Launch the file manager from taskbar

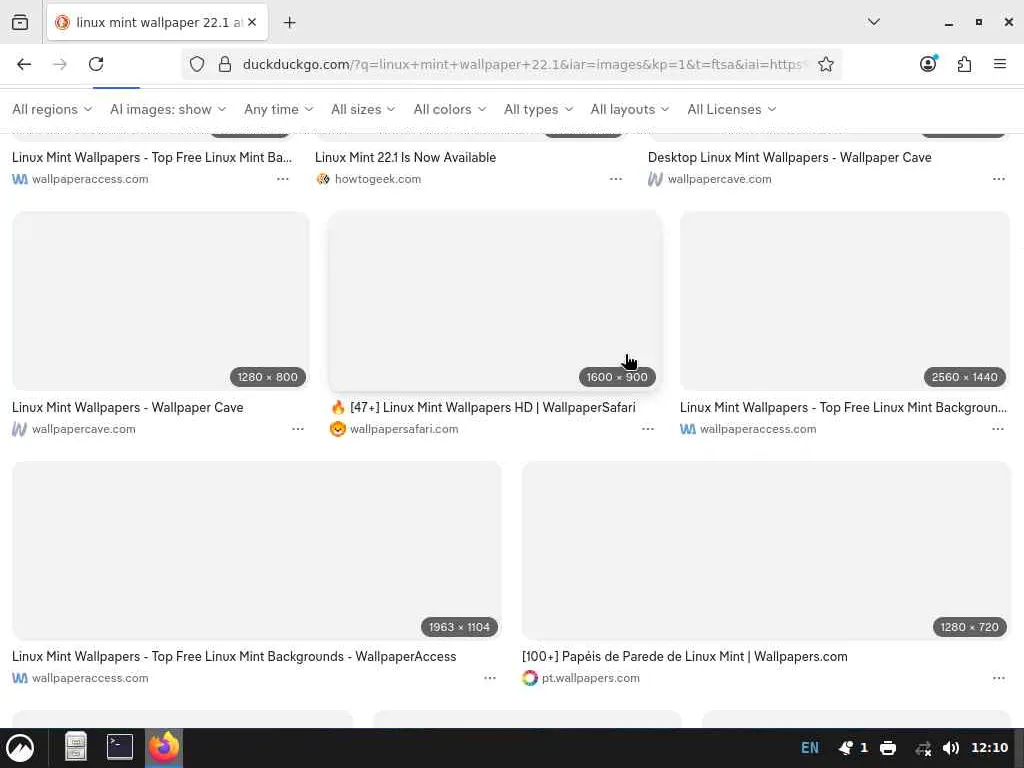coord(76,747)
